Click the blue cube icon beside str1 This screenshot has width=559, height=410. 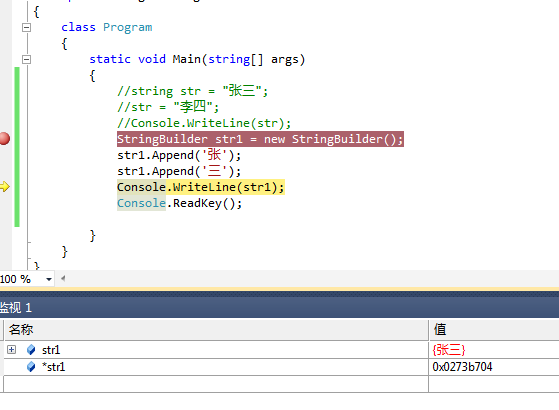pos(31,350)
